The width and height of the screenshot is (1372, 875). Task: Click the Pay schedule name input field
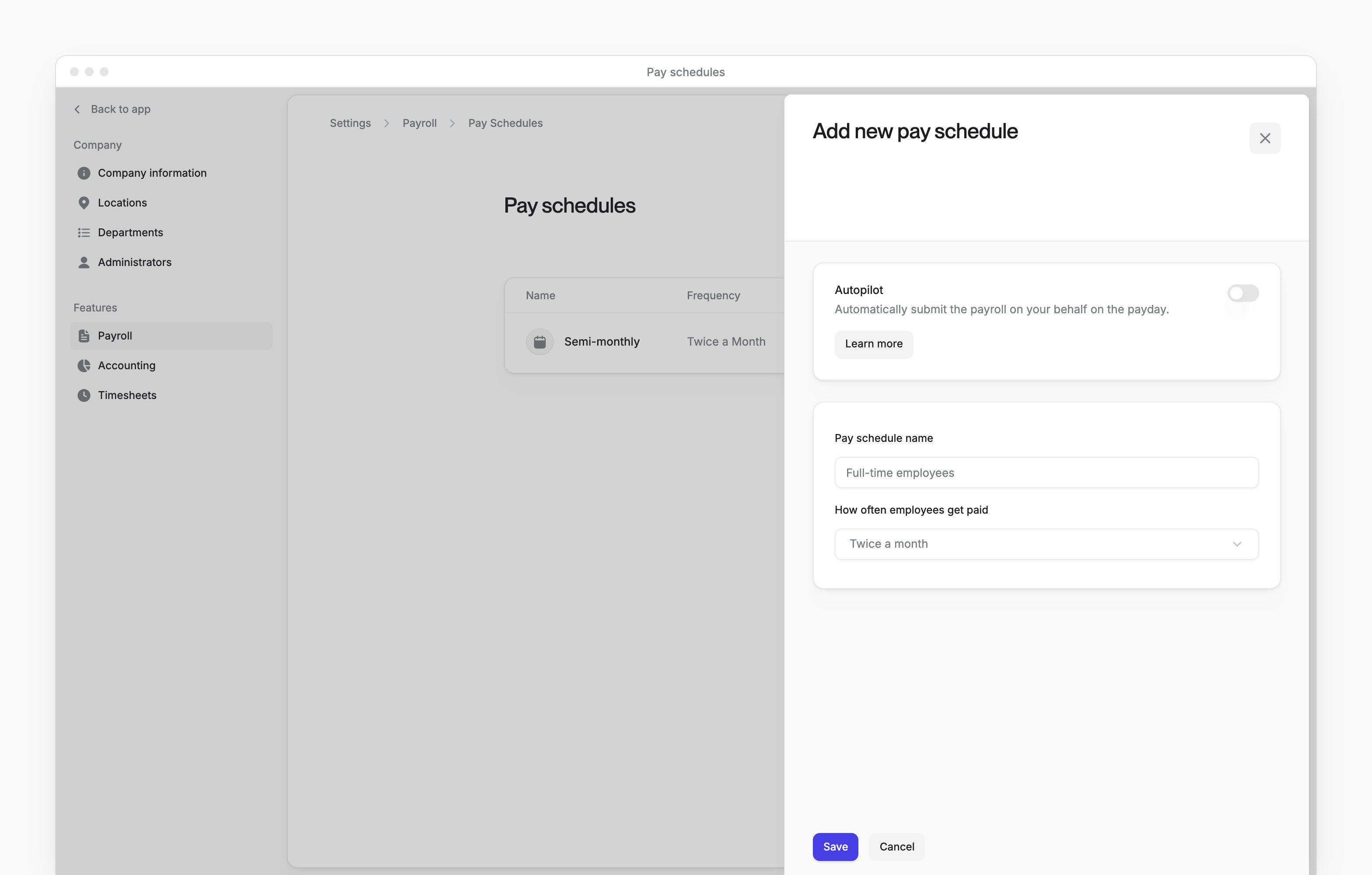point(1046,472)
